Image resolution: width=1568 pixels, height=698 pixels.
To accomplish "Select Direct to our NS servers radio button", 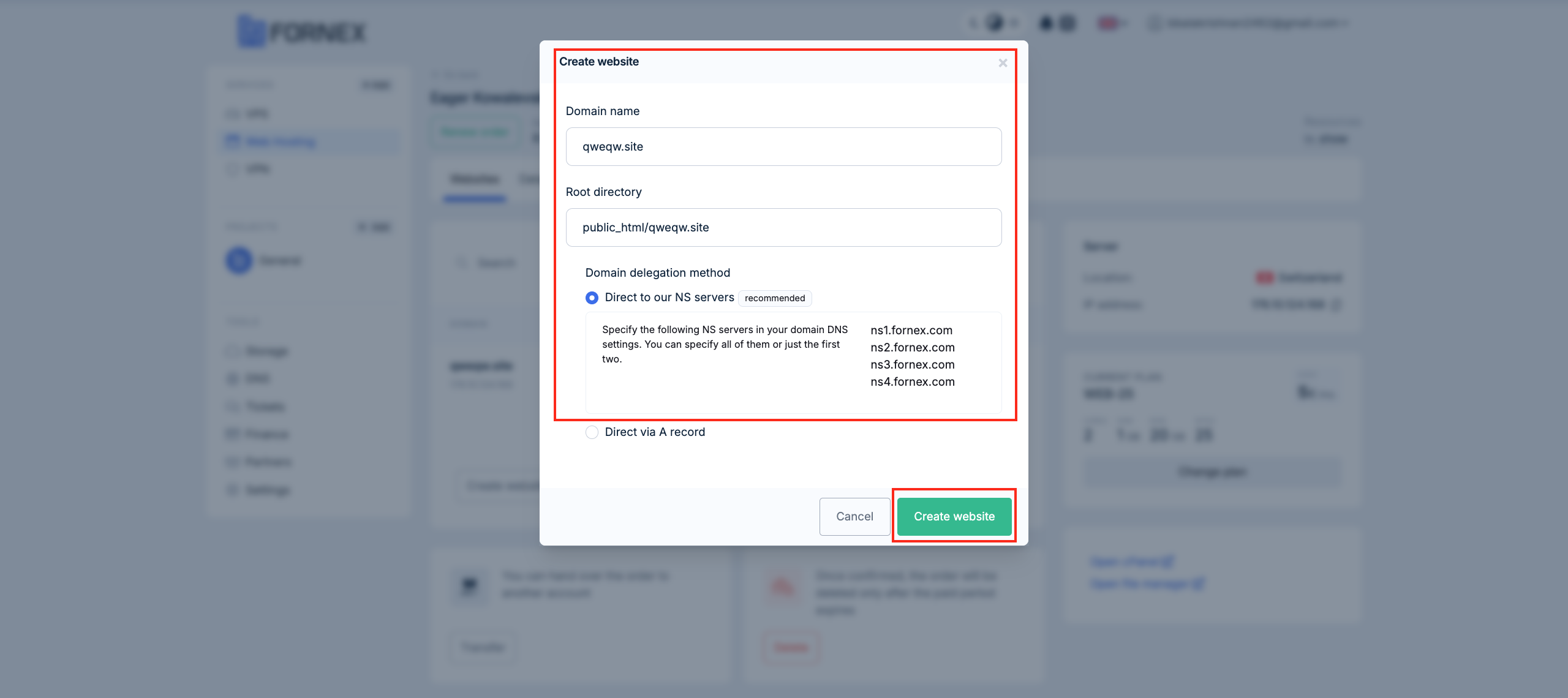I will tap(591, 297).
